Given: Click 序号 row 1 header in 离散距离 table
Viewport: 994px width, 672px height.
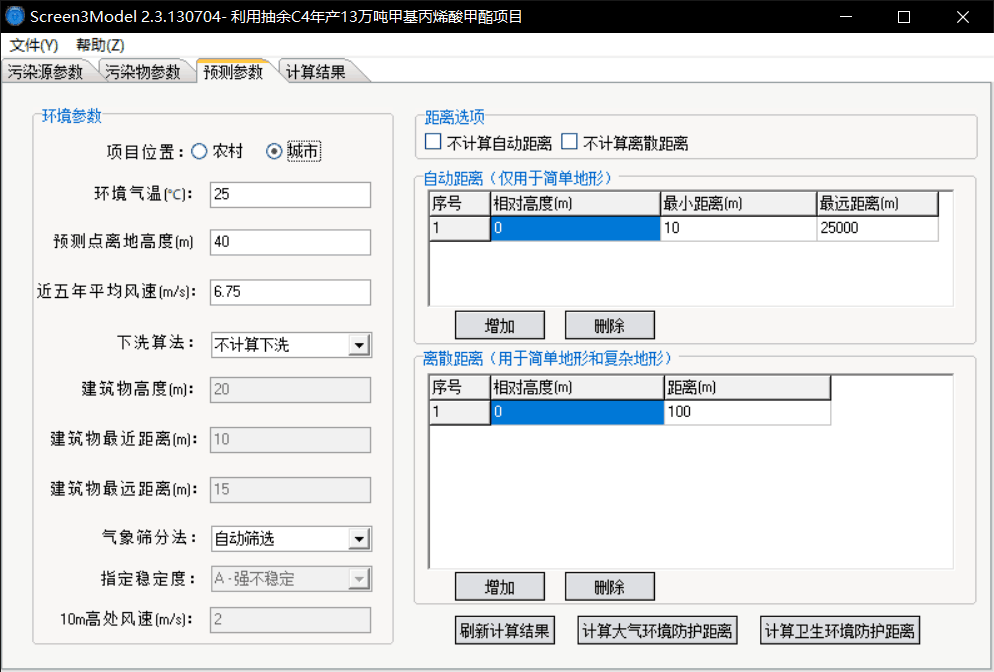Looking at the screenshot, I should click(x=460, y=412).
